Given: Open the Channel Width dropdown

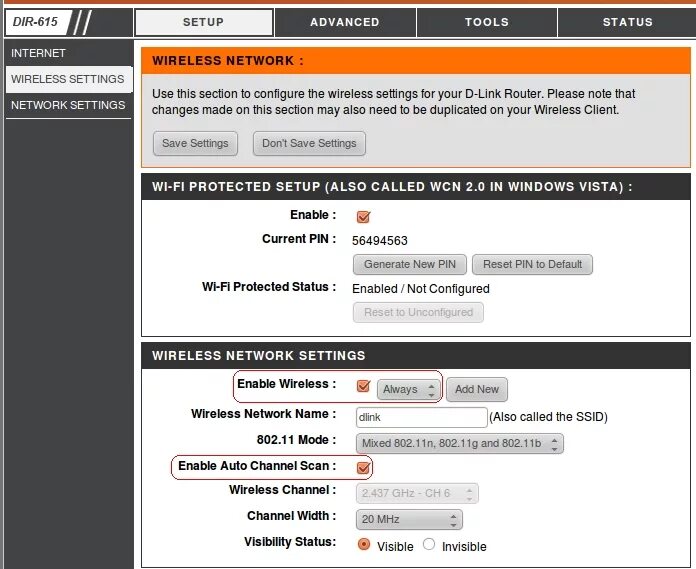Looking at the screenshot, I should pyautogui.click(x=409, y=519).
